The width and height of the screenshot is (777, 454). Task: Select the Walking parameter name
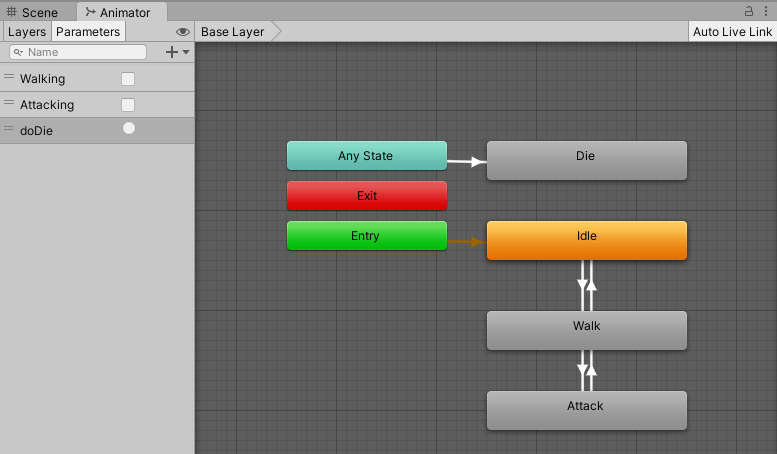point(43,79)
